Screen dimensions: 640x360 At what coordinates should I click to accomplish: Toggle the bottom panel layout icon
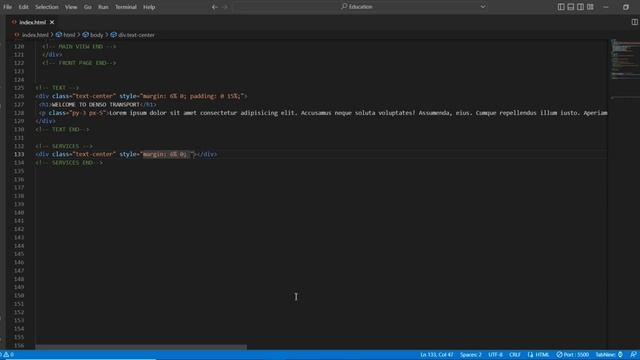click(571, 7)
